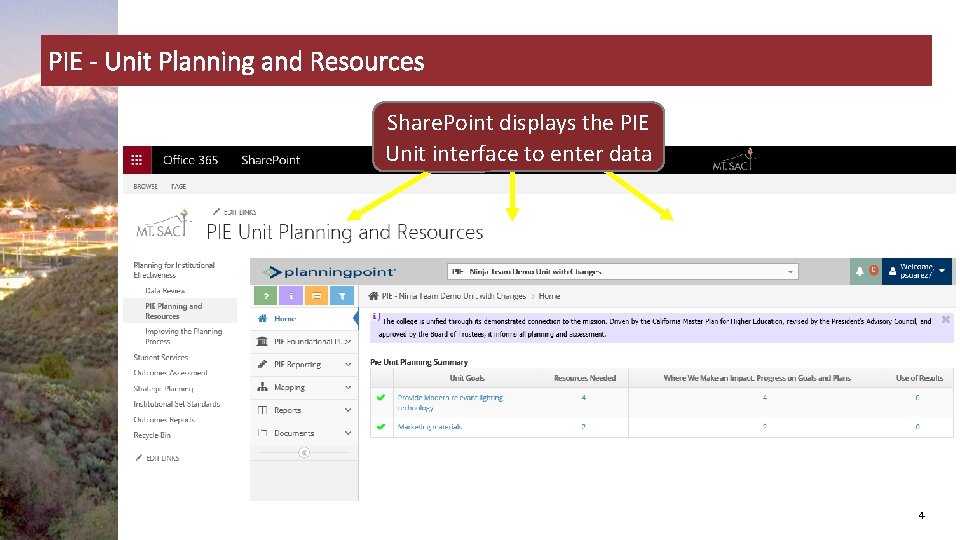
Task: Open the PAGE ribbon tab
Action: pos(179,186)
